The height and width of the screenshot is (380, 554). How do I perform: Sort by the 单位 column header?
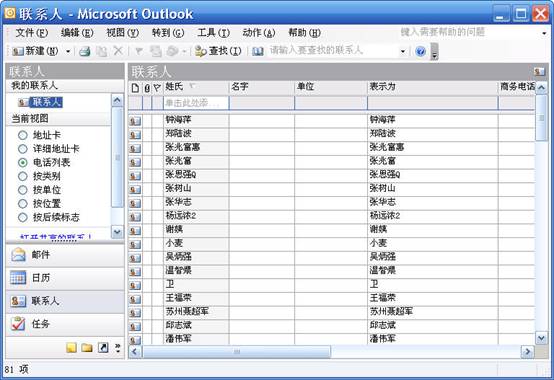(331, 87)
